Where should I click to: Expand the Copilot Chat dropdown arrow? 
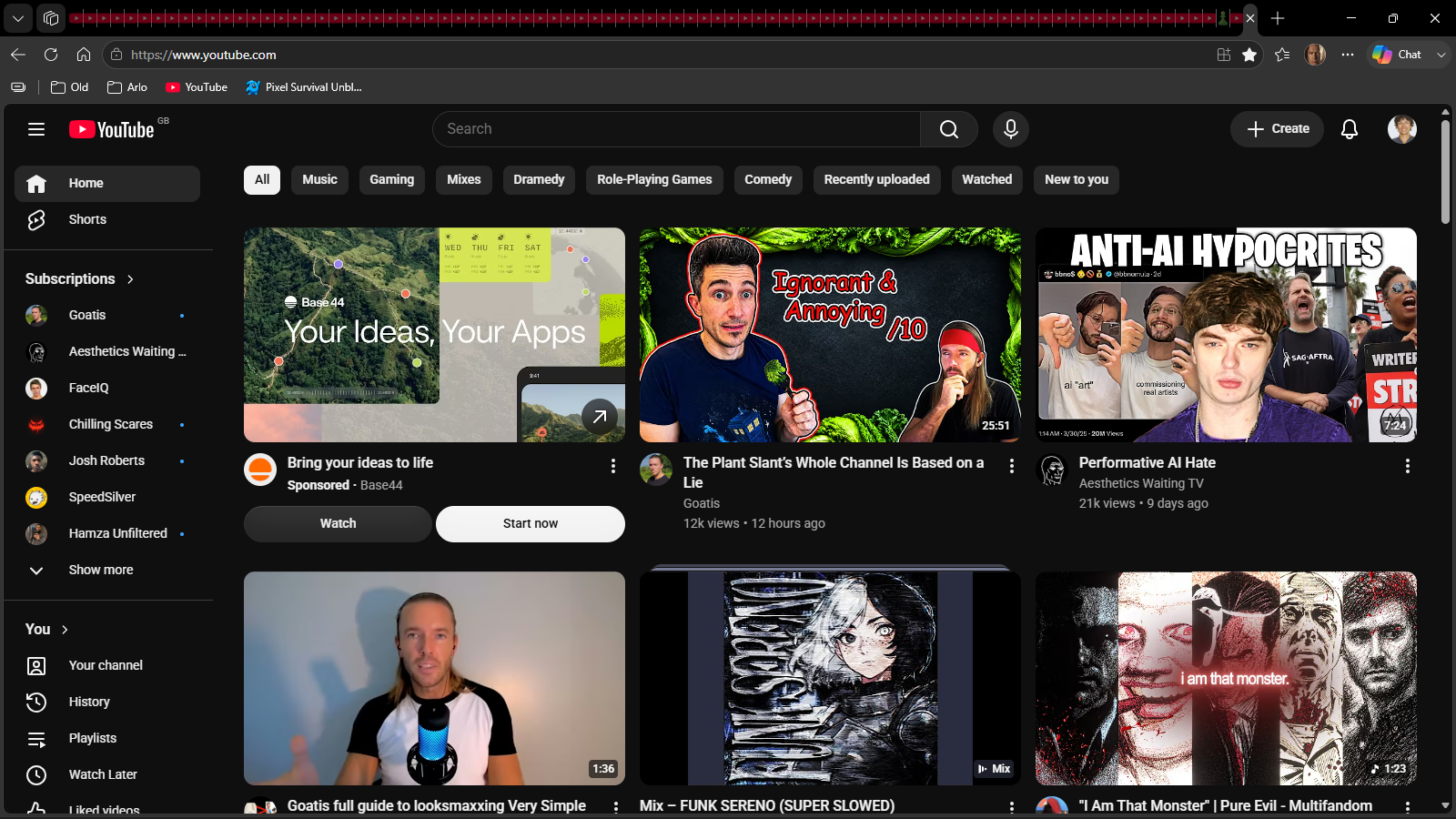click(1441, 55)
